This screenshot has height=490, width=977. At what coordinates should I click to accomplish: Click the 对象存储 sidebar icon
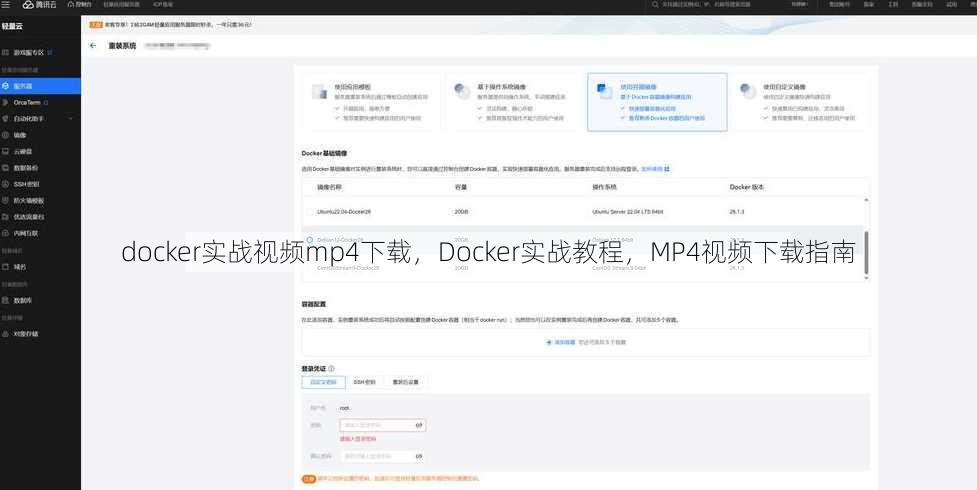6,334
